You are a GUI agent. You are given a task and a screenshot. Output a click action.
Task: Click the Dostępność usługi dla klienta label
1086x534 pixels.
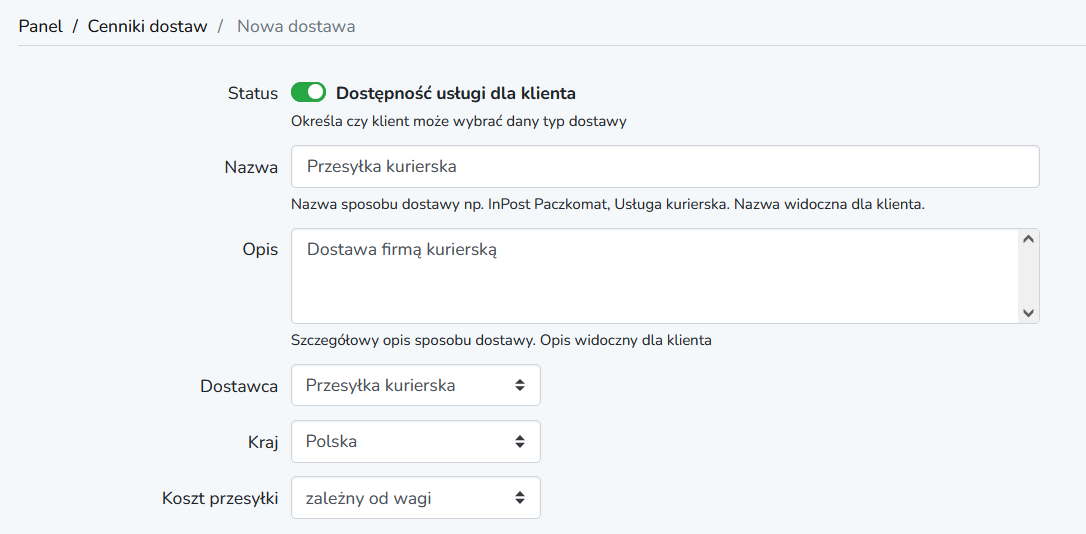coord(456,93)
